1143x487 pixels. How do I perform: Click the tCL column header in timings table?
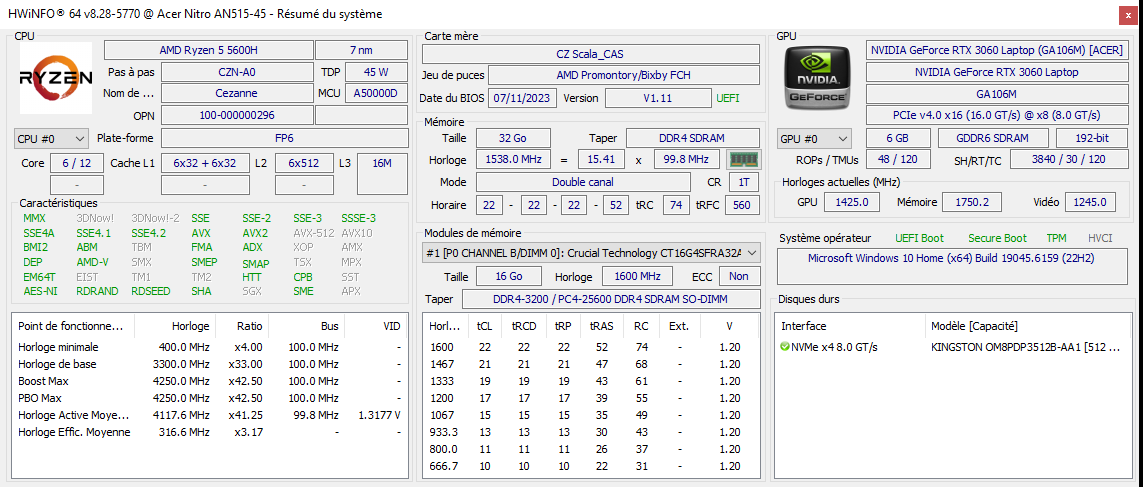tap(484, 326)
